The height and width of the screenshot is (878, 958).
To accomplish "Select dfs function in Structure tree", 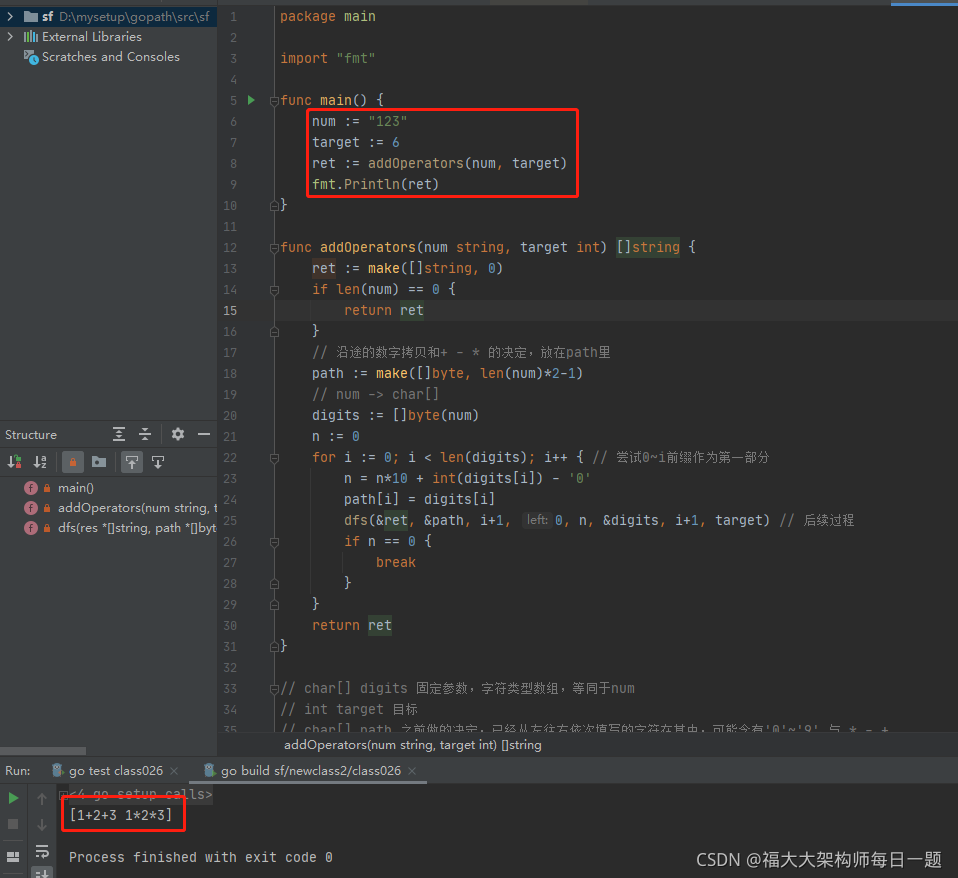I will click(137, 528).
